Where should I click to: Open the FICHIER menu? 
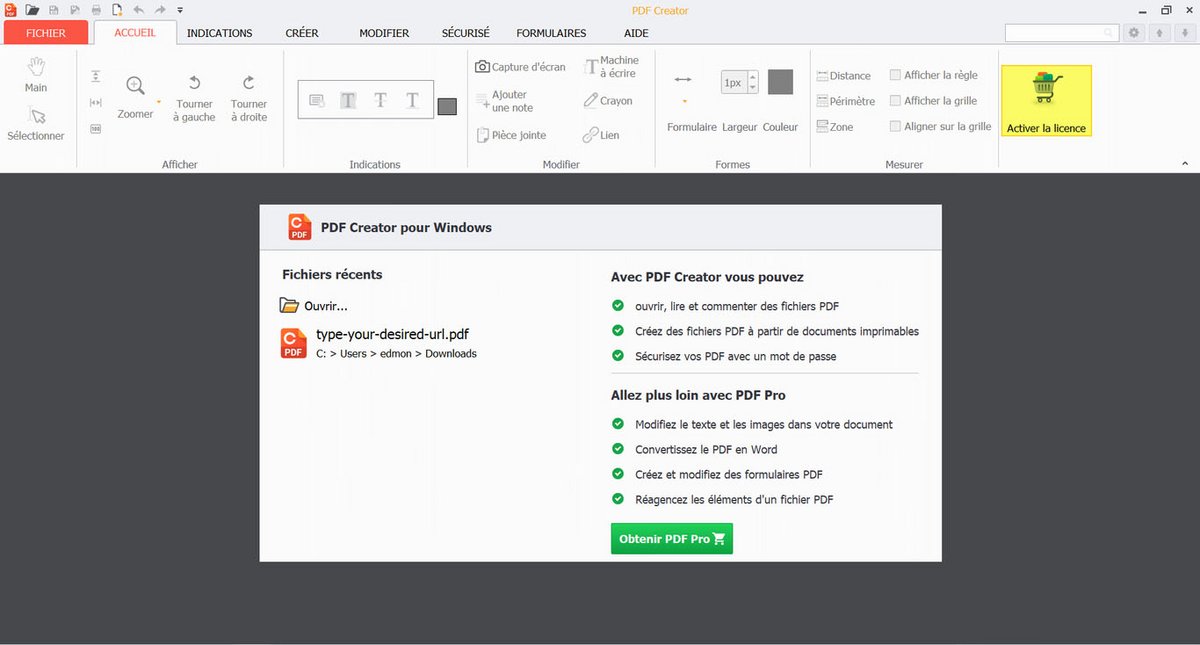coord(46,33)
